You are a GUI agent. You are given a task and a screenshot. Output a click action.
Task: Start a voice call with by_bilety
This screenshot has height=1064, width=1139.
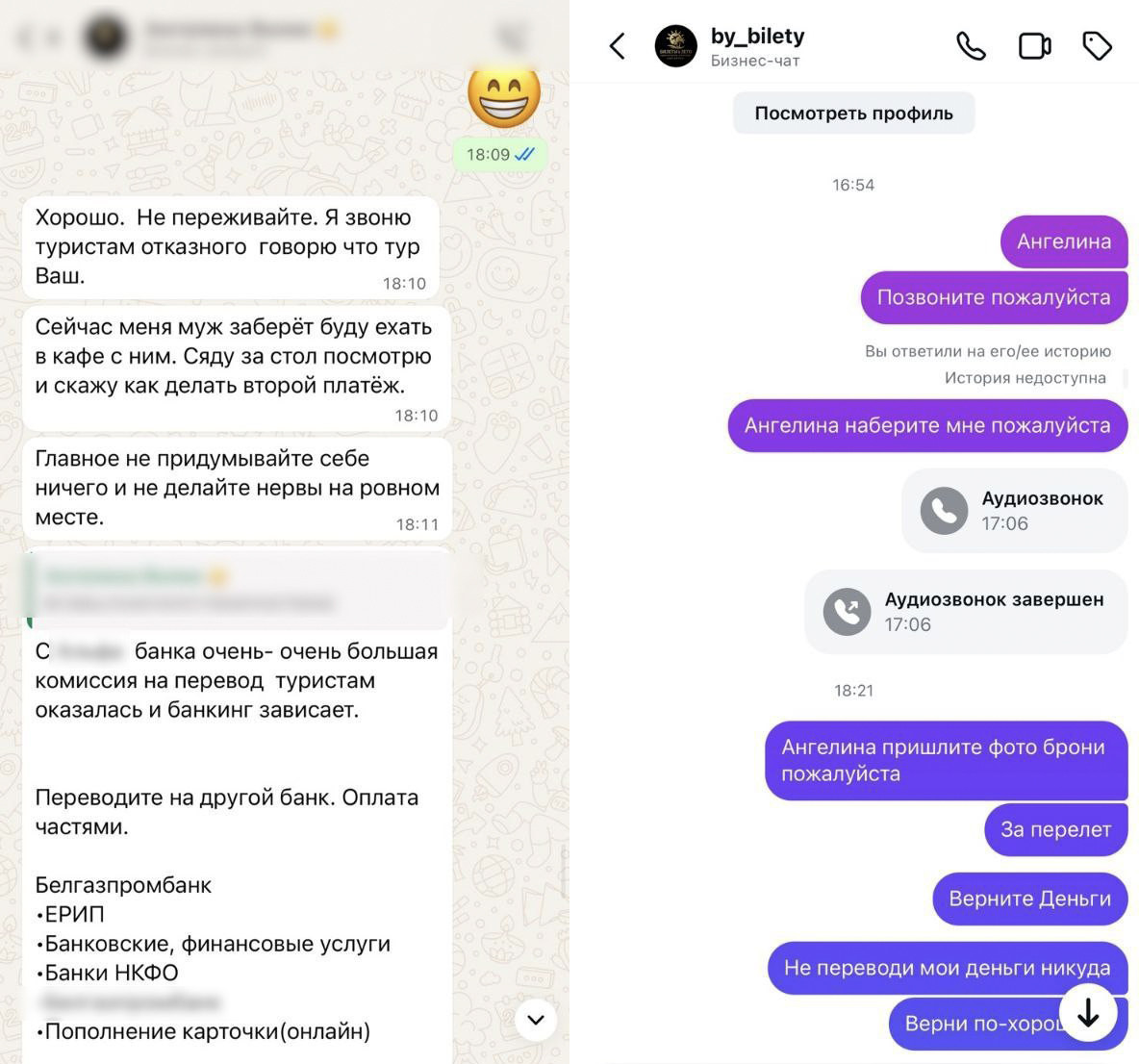pos(971,46)
